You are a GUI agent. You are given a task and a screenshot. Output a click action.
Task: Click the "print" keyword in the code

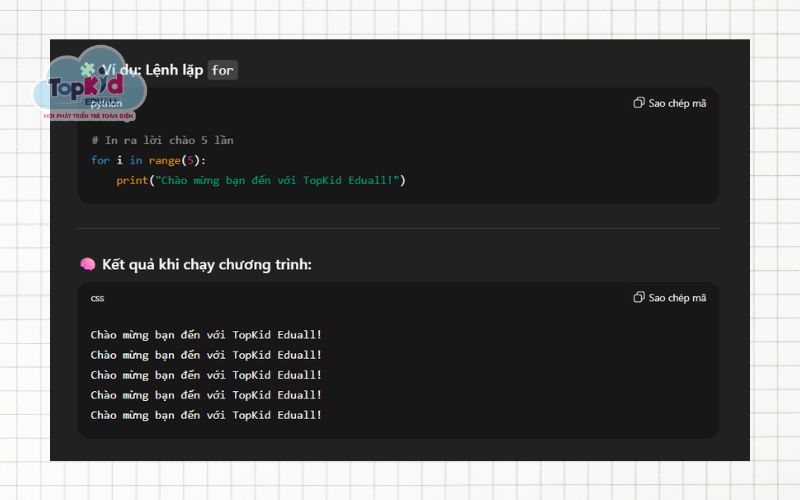pos(131,180)
